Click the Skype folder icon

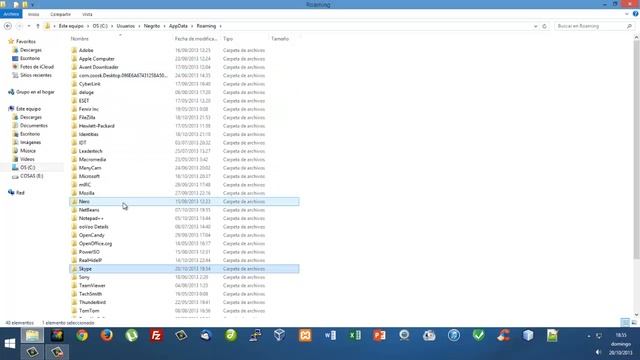click(74, 269)
